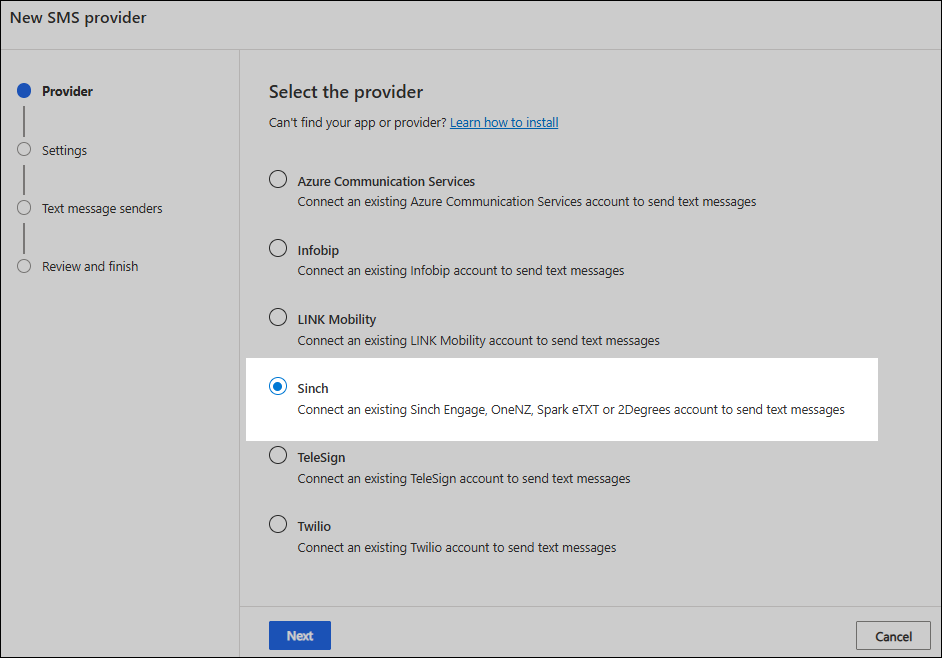This screenshot has height=658, width=942.
Task: Jump to the Settings wizard step
Action: (x=64, y=150)
